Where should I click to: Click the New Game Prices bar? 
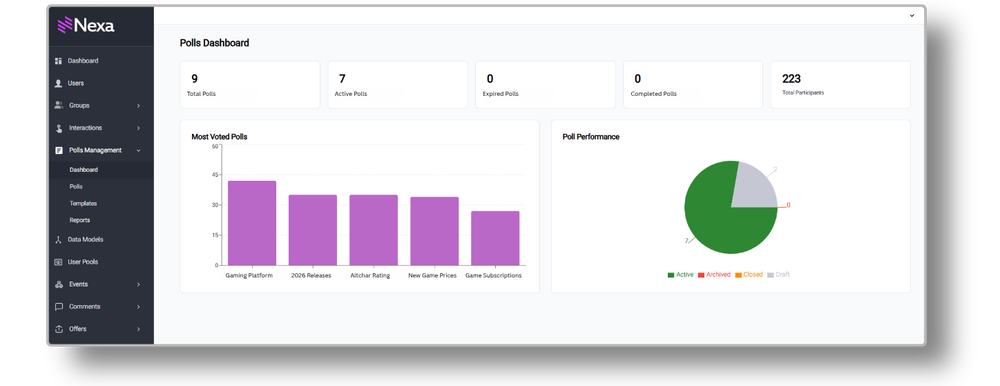(x=434, y=231)
